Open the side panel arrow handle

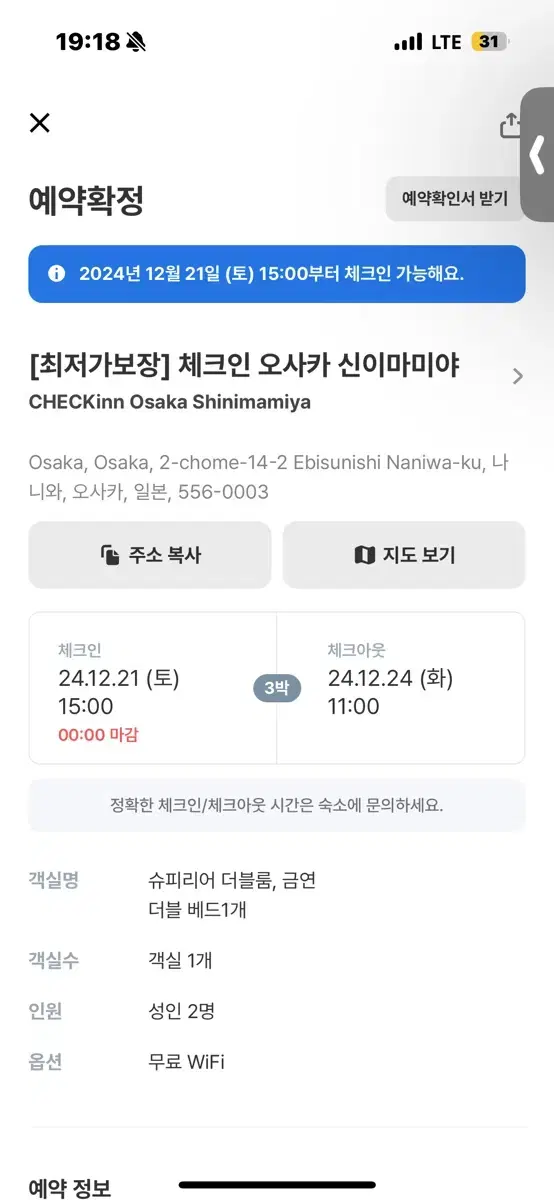click(538, 154)
